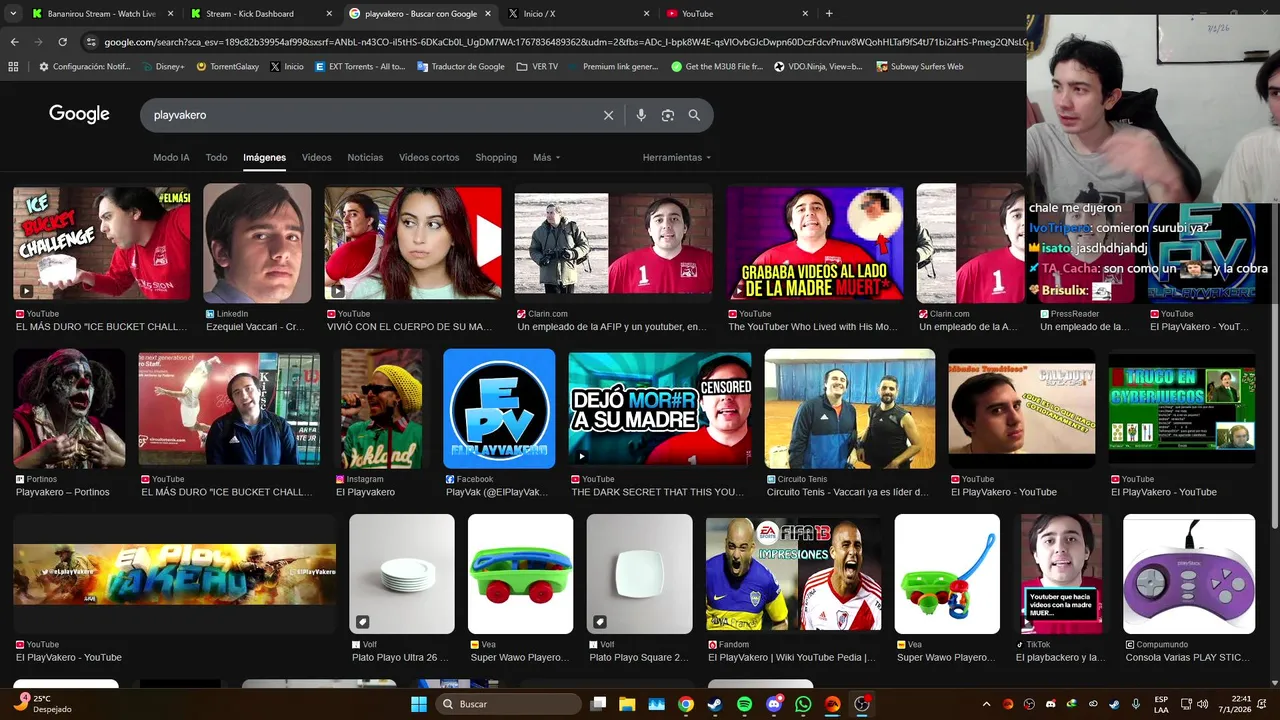Switch to the Modo IA tab

pyautogui.click(x=171, y=157)
